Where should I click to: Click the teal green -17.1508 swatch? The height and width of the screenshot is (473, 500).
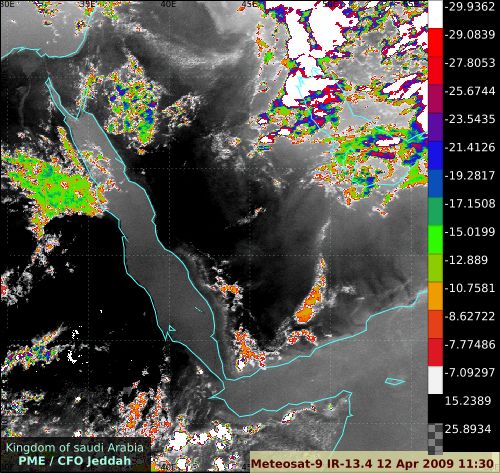[x=435, y=211]
